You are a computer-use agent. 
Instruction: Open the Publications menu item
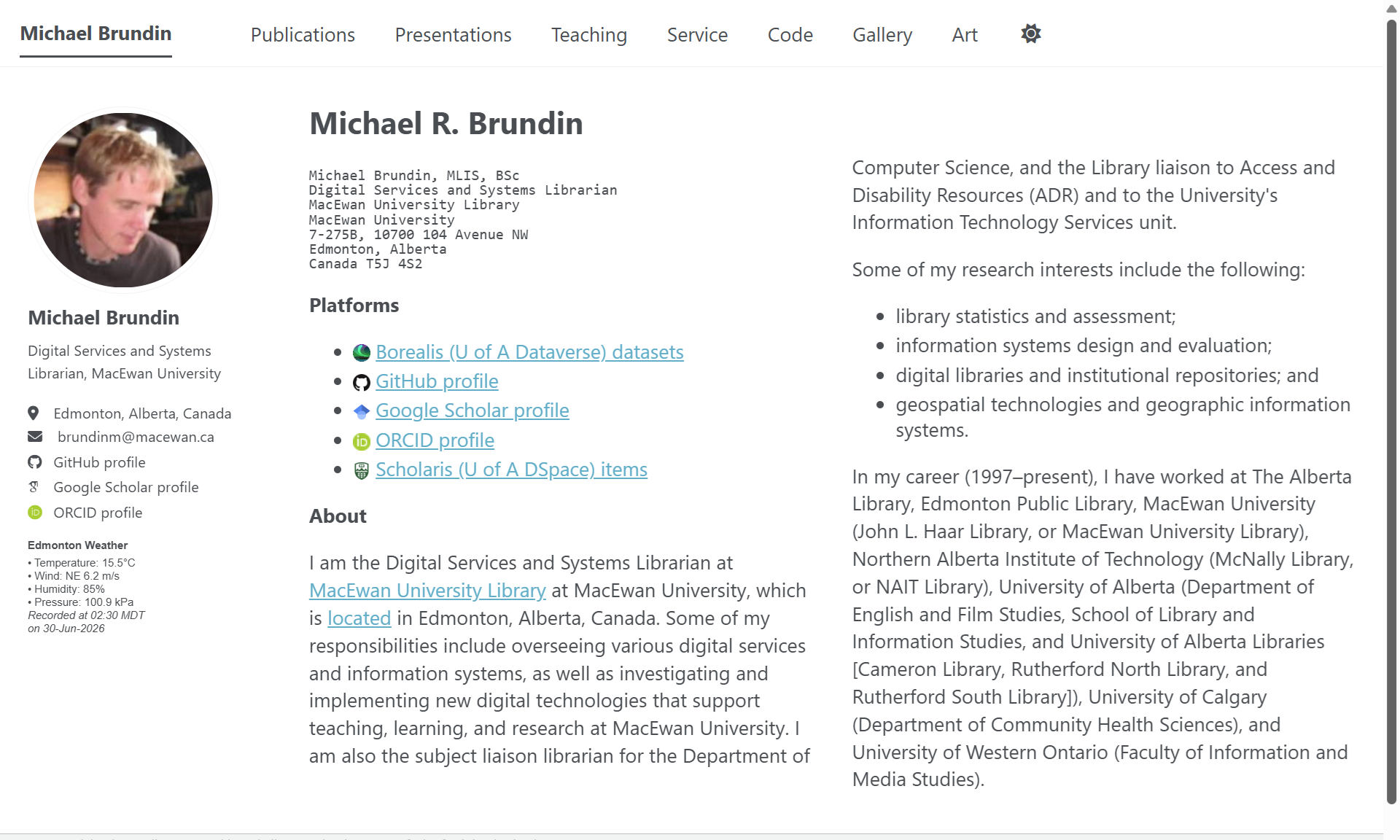303,34
